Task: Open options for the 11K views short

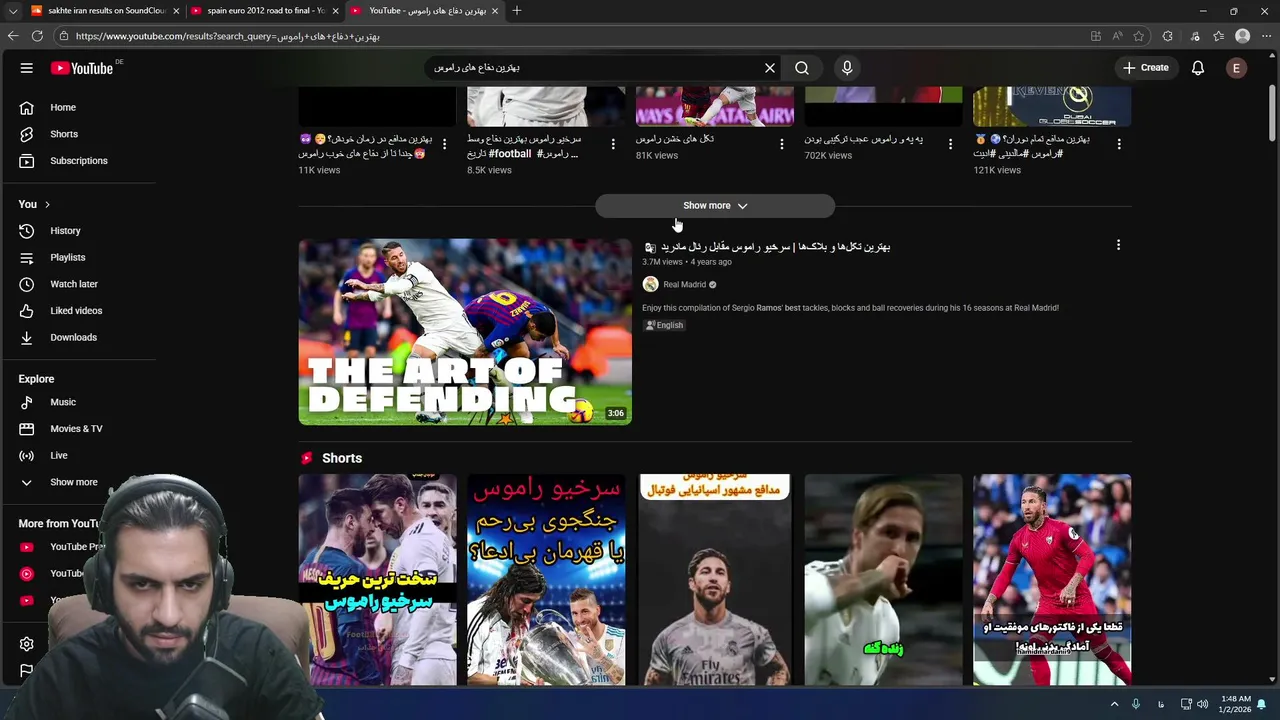Action: click(x=444, y=144)
